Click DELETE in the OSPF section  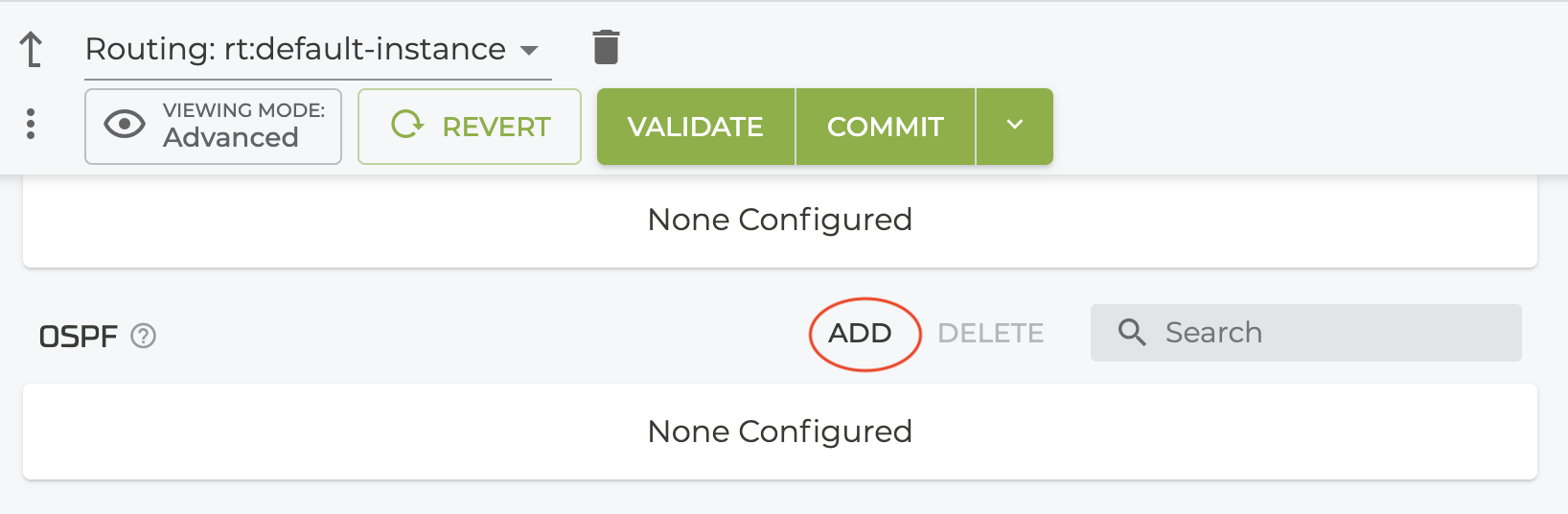pyautogui.click(x=990, y=333)
